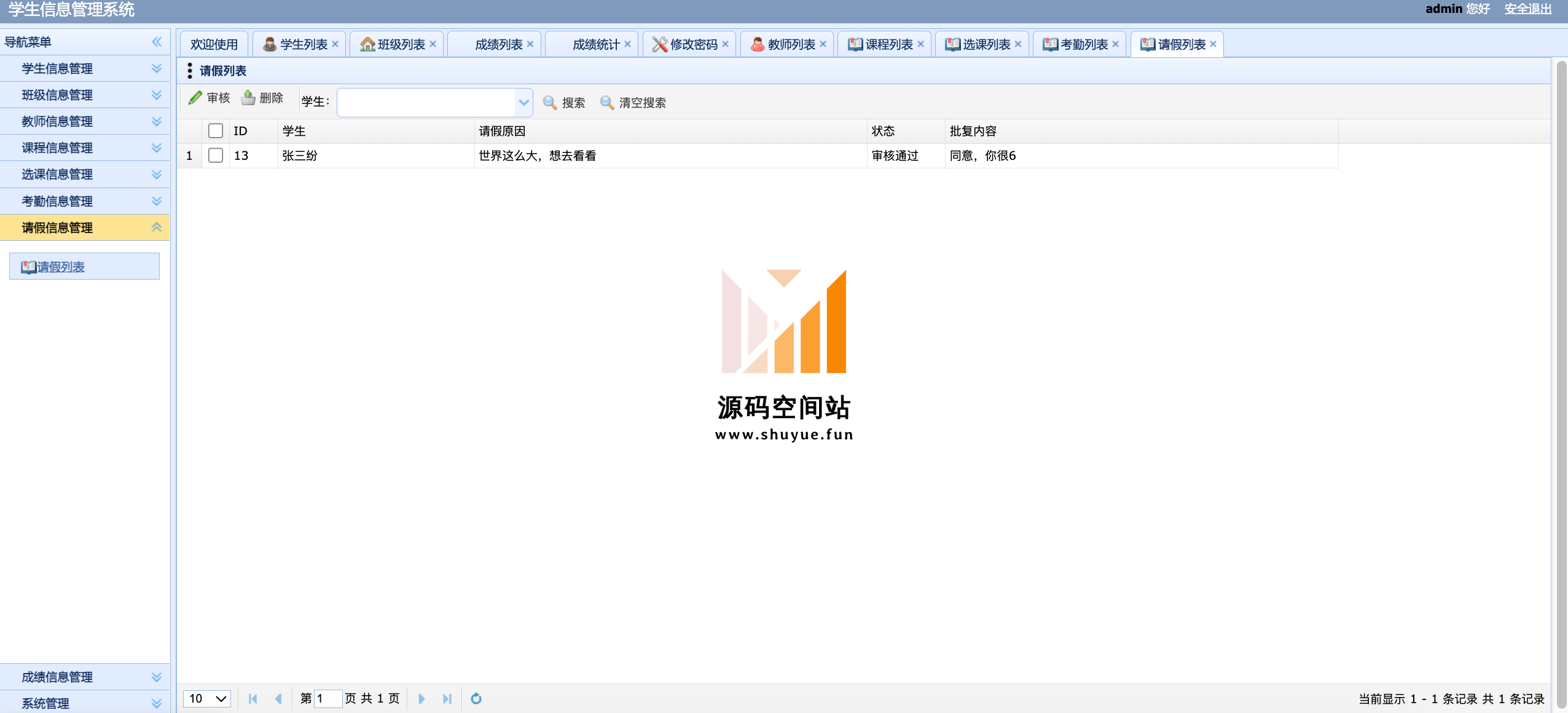Screen dimensions: 1568x713
Task: Expand 选课信息管理 menu section
Action: pyautogui.click(x=157, y=175)
